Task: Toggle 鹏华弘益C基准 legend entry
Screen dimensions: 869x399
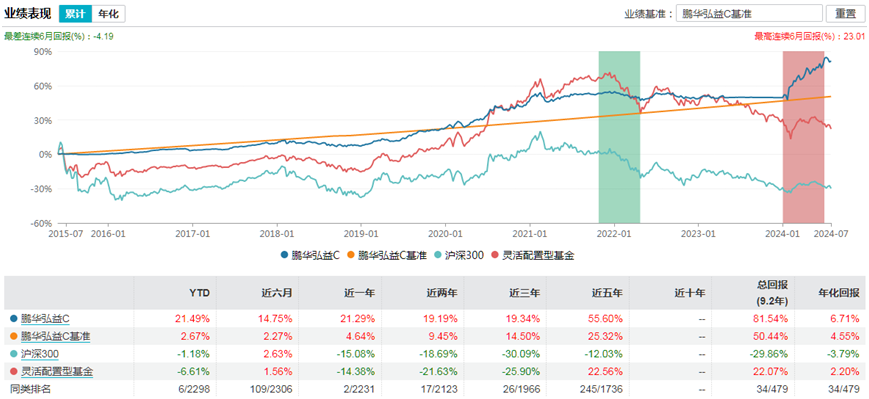Action: tap(386, 255)
